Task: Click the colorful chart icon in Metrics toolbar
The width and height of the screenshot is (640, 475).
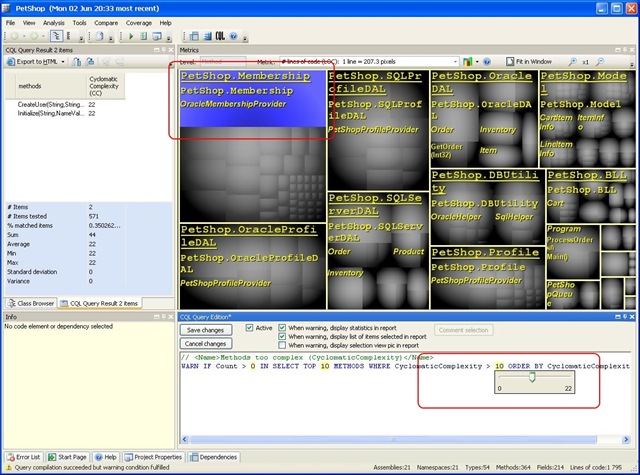Action: coord(467,62)
